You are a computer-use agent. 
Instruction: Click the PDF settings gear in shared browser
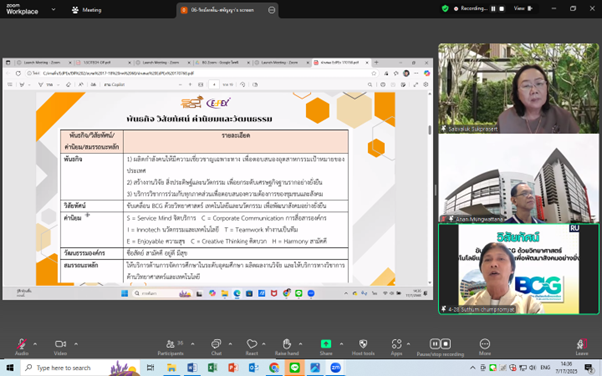[425, 84]
